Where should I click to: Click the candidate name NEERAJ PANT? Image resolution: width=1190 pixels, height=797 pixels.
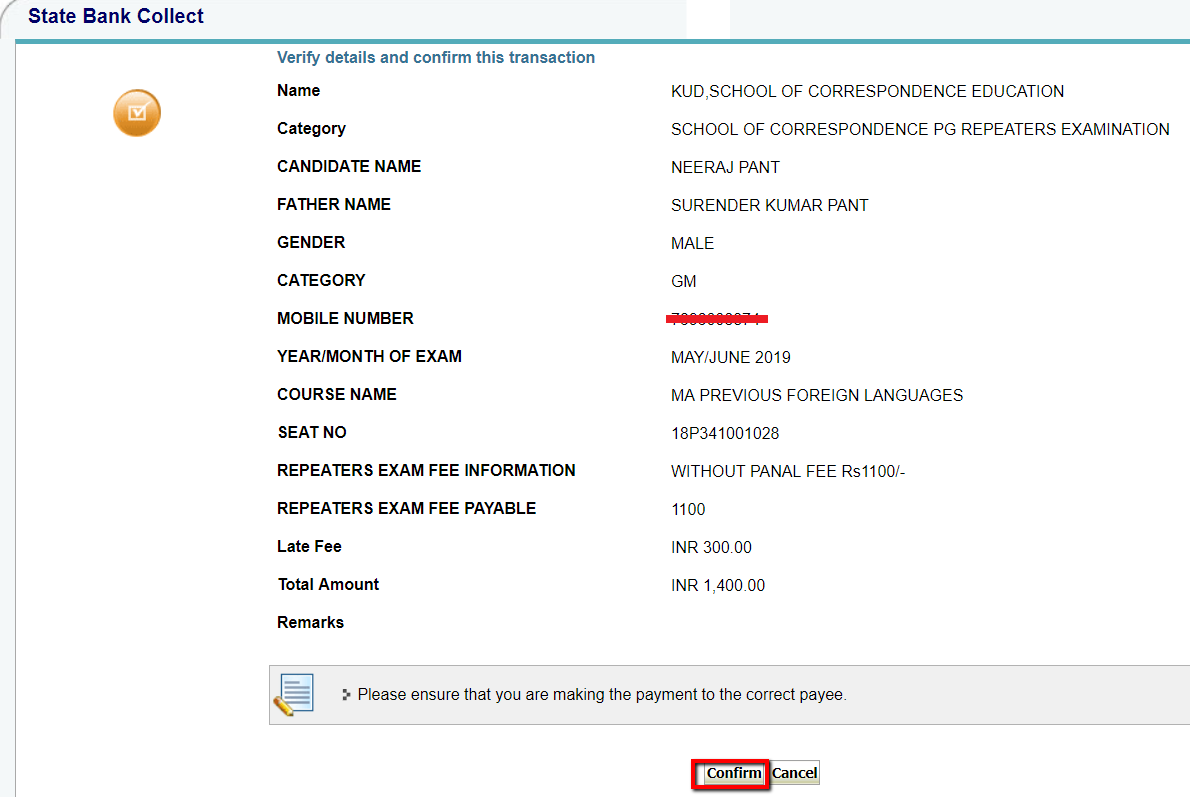pyautogui.click(x=725, y=168)
